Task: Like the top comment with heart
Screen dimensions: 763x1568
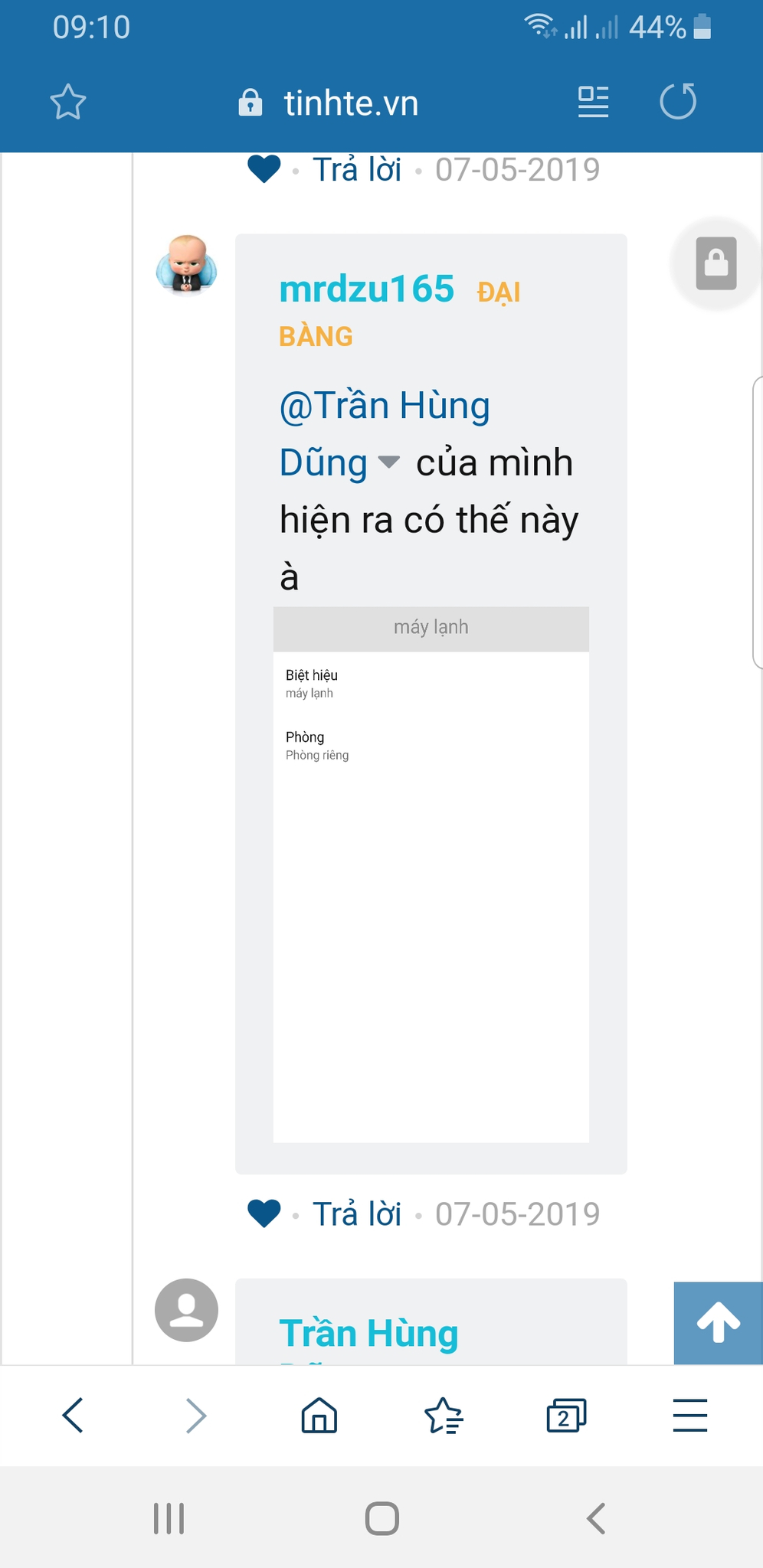Action: (x=264, y=169)
